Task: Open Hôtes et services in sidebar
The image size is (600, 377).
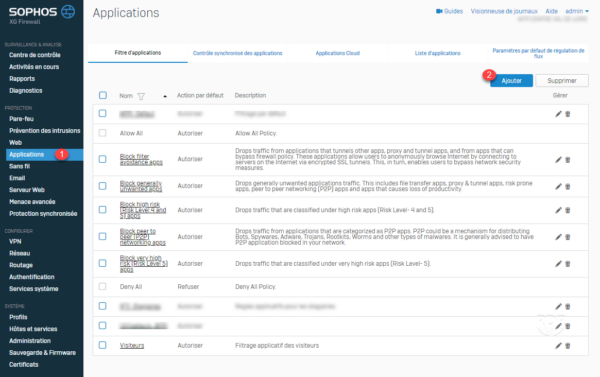Action: point(33,329)
